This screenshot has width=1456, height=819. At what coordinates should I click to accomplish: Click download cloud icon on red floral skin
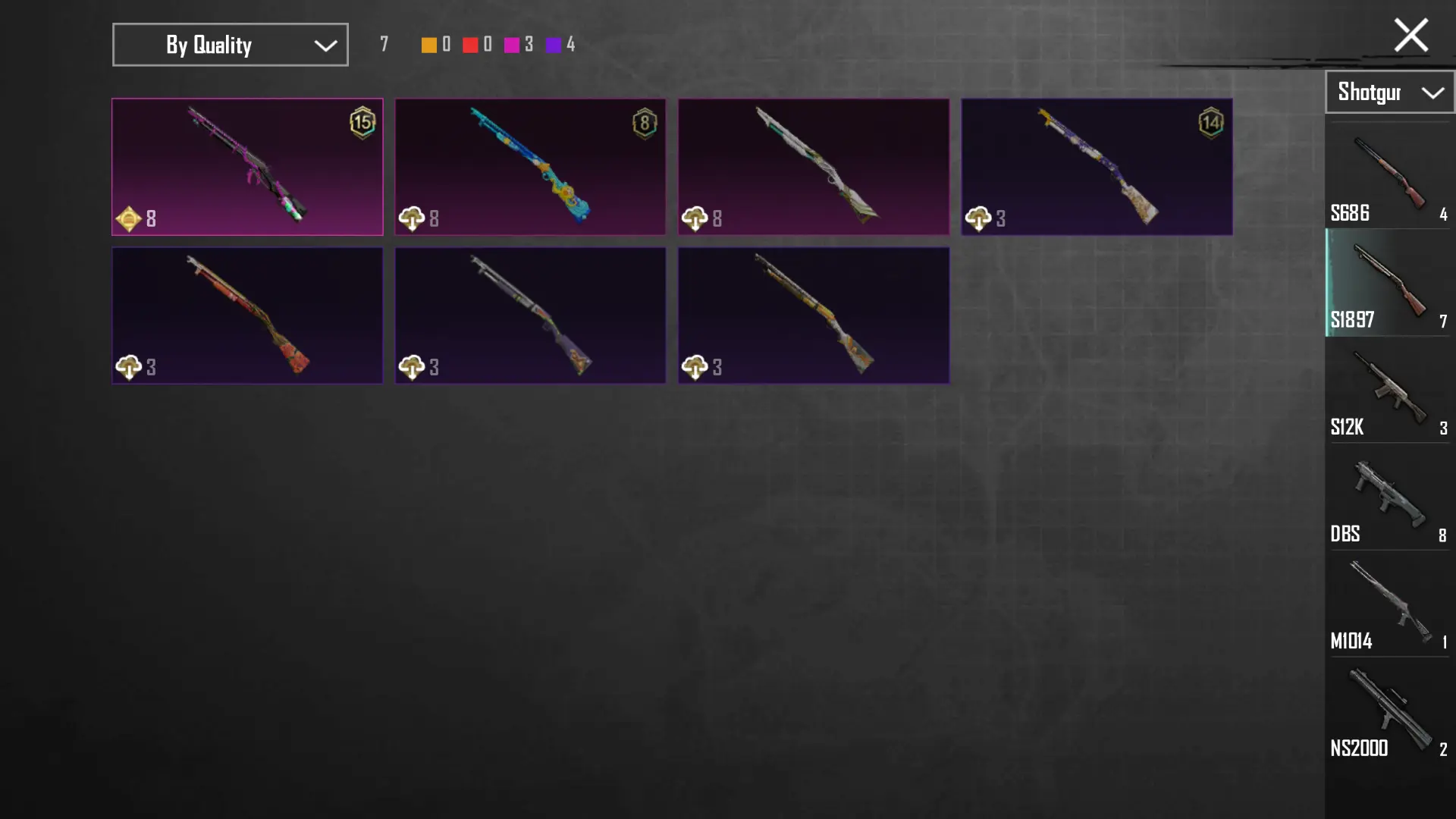click(129, 367)
